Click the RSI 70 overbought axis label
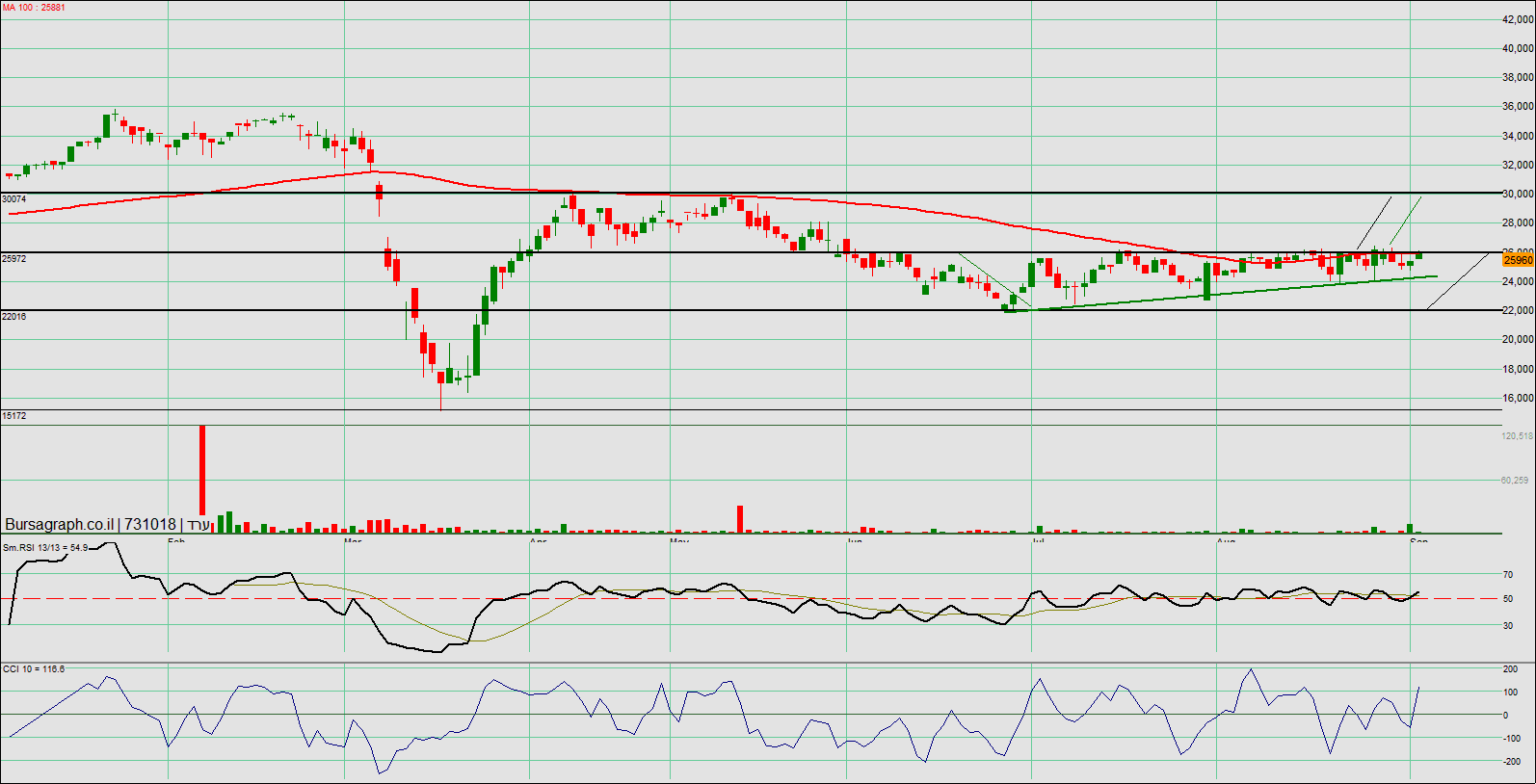The height and width of the screenshot is (784, 1536). pos(1508,575)
